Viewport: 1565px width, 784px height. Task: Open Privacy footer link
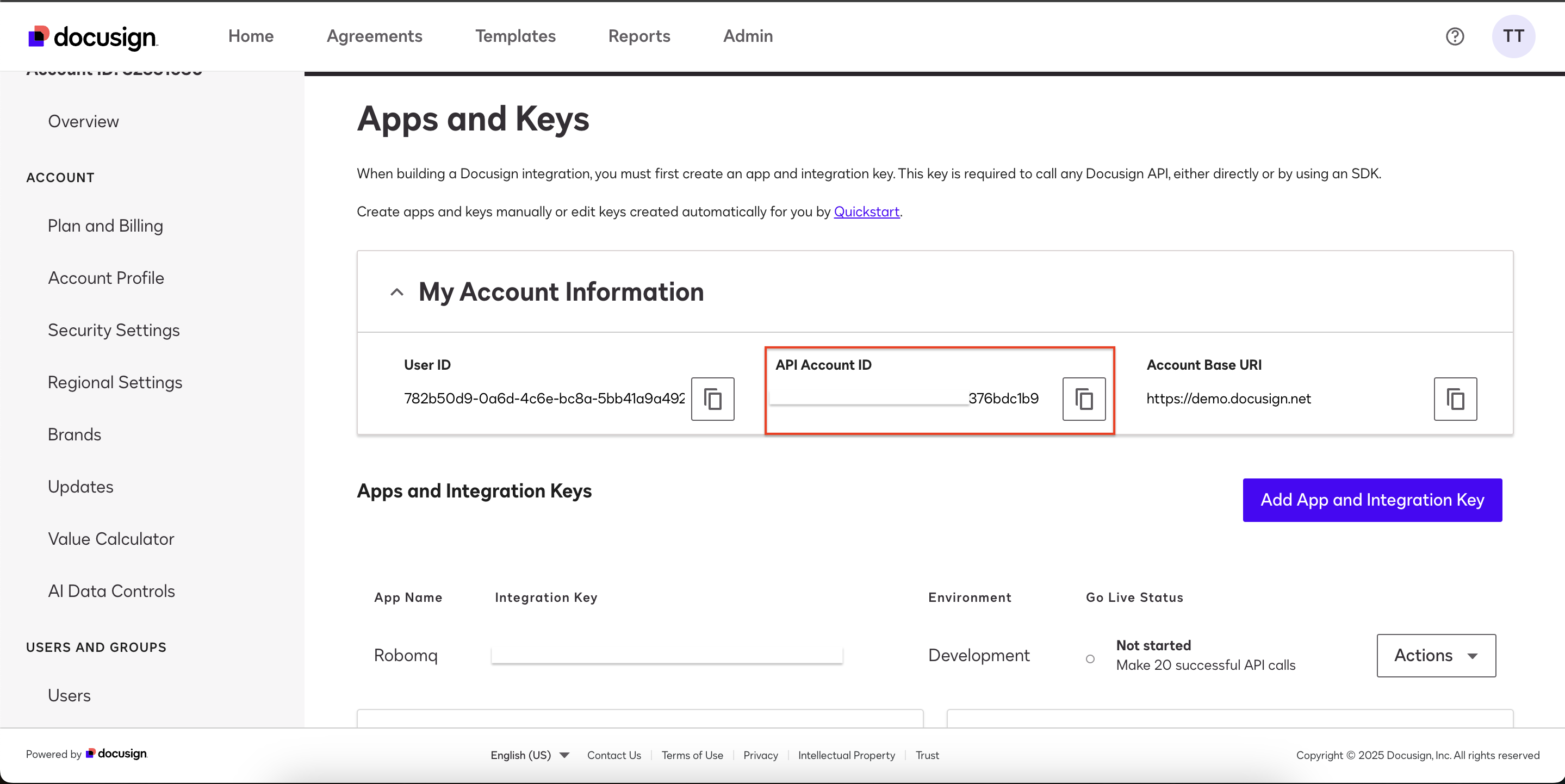pos(761,755)
